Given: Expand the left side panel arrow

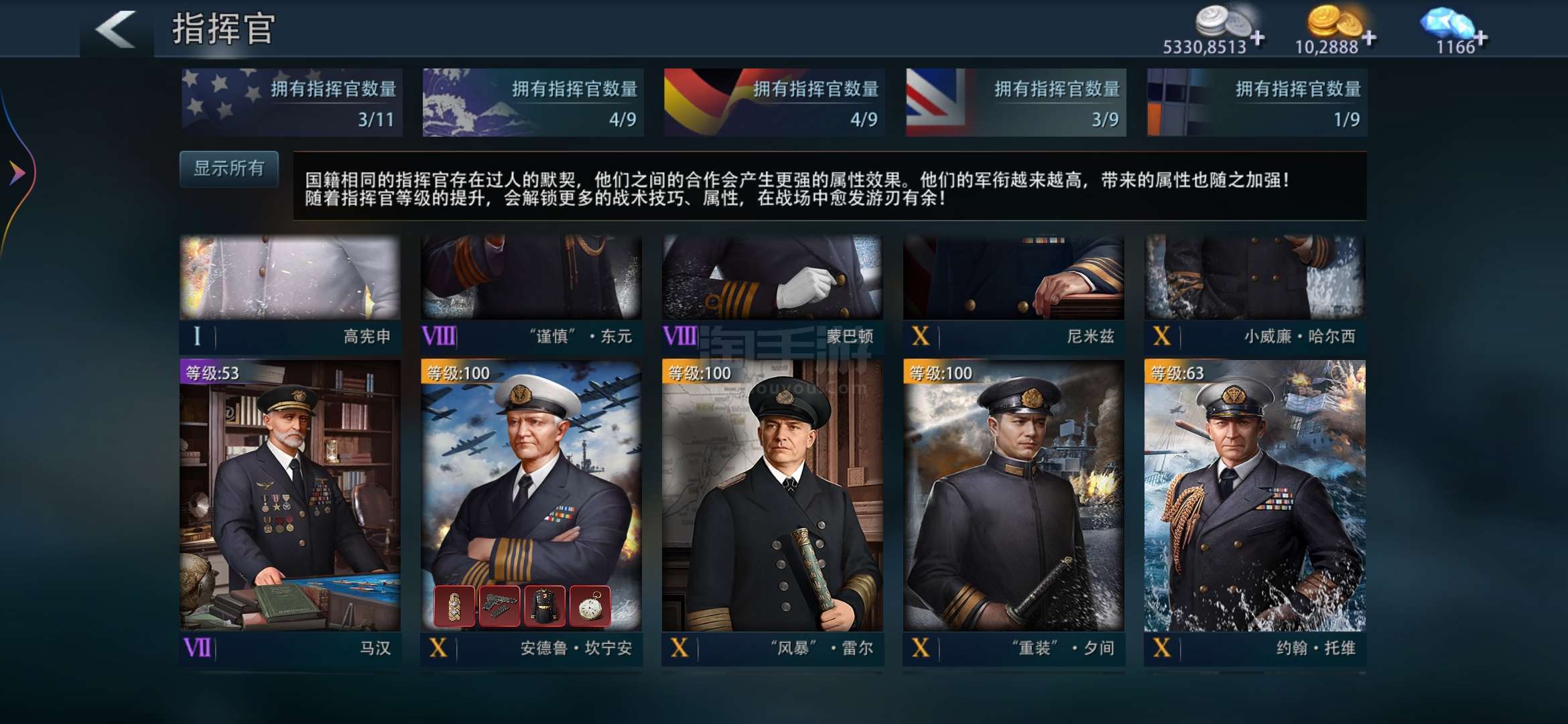Looking at the screenshot, I should pyautogui.click(x=17, y=173).
